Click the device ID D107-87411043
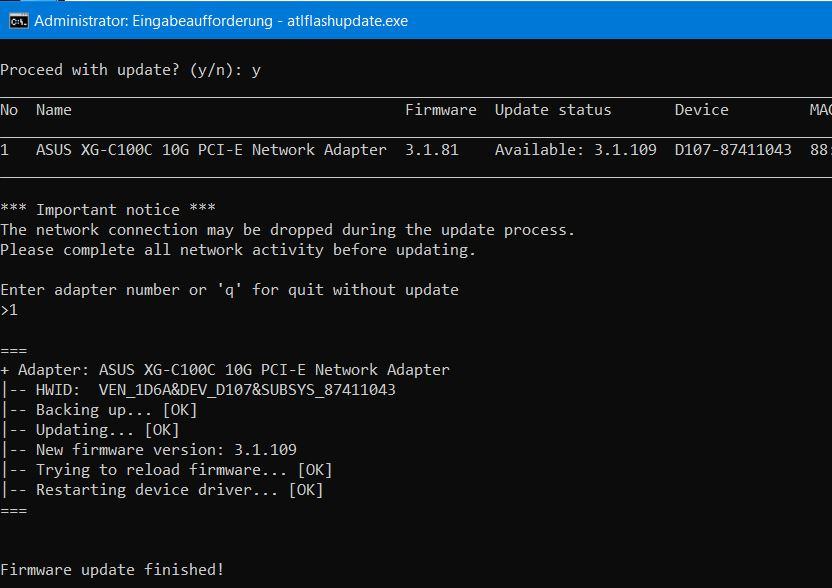The height and width of the screenshot is (588, 832). (733, 150)
